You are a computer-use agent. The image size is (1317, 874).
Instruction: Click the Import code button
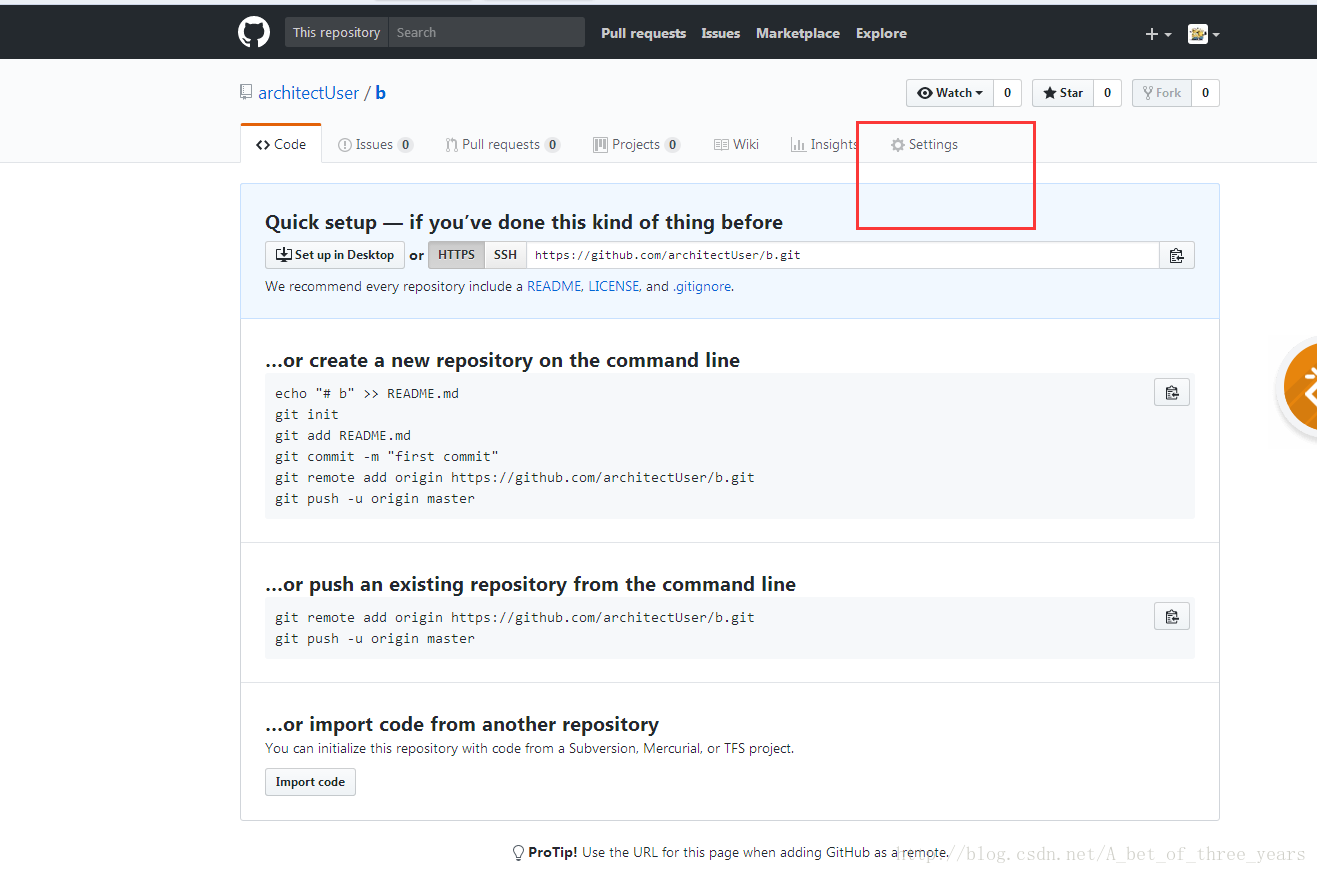(310, 782)
